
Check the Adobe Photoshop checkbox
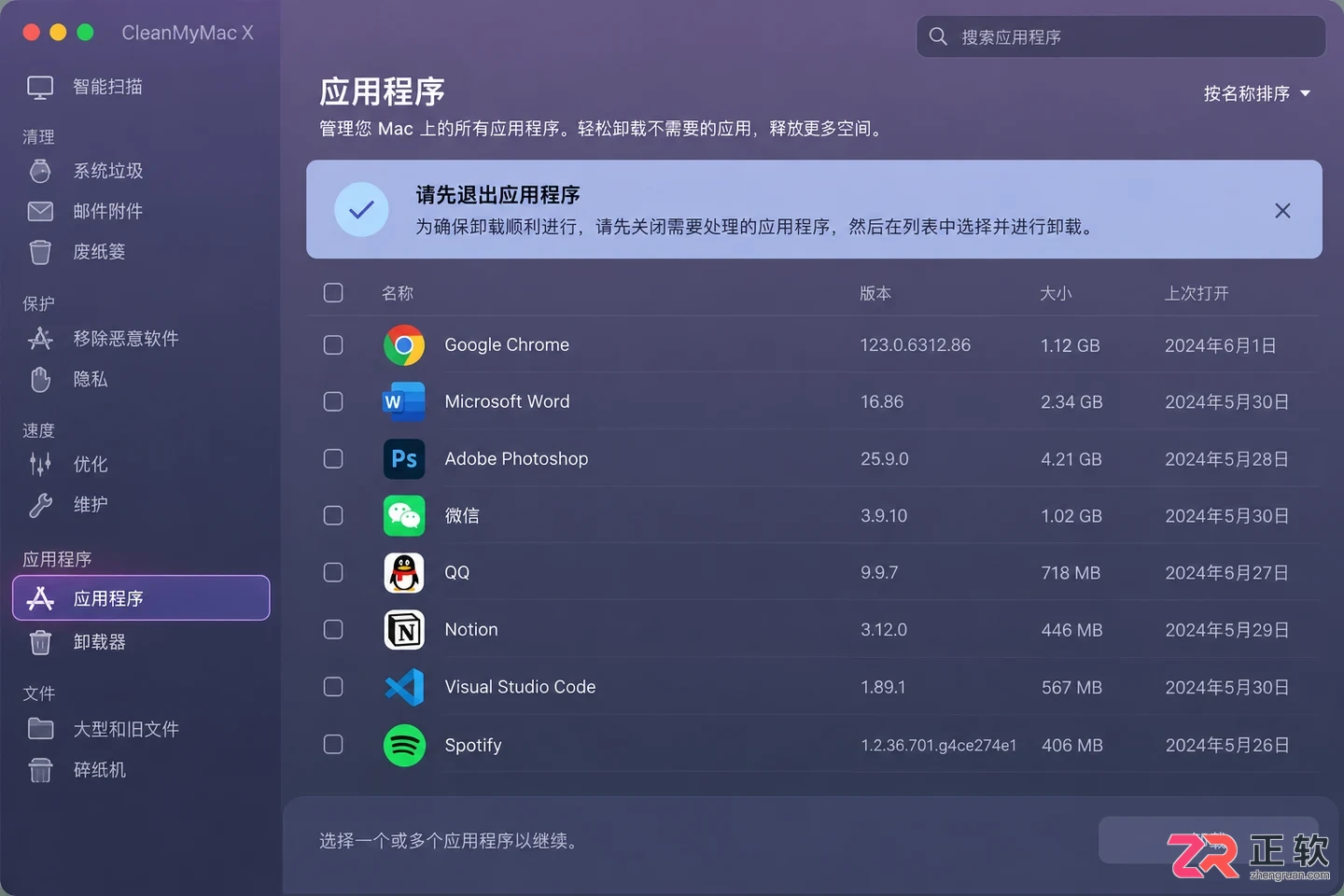click(x=333, y=459)
